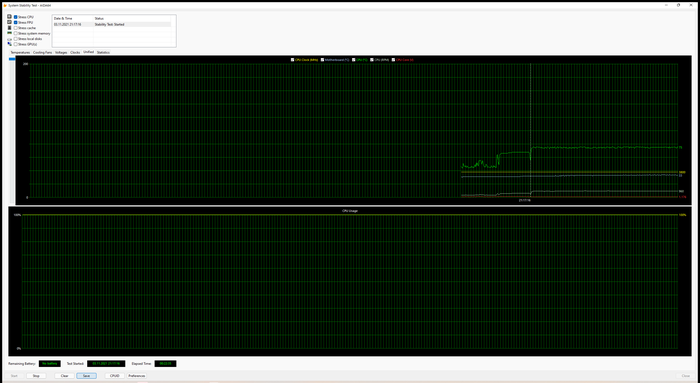Click the CPU chip icon beside Stress CPU
700x383 pixels.
pyautogui.click(x=9, y=17)
